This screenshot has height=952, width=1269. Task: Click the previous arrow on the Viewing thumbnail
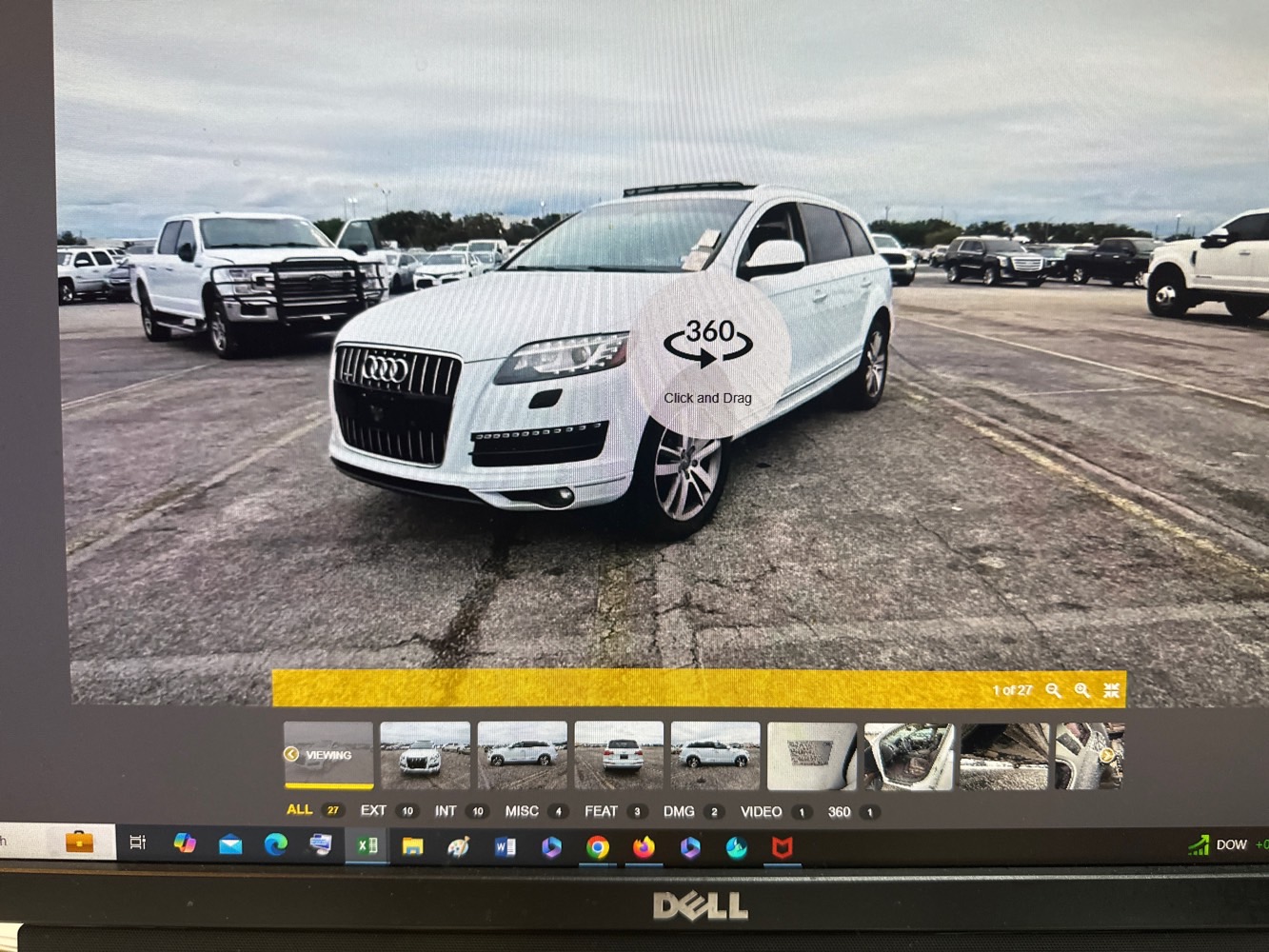pos(291,754)
